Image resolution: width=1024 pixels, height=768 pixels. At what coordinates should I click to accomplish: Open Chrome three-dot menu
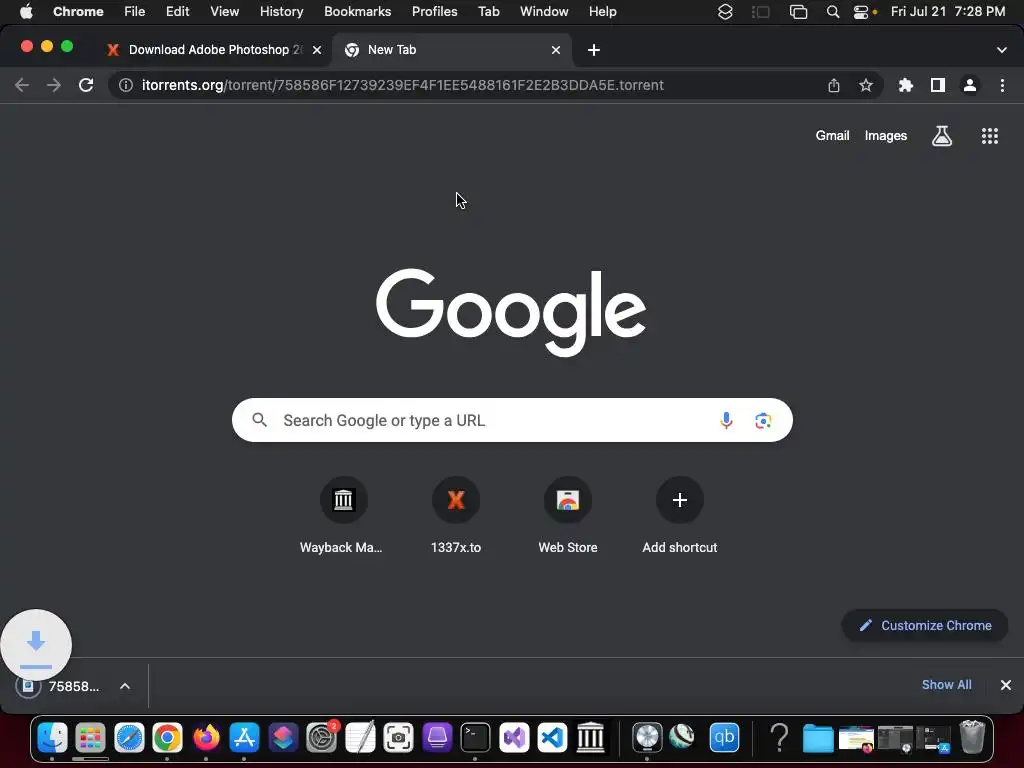pos(1002,85)
